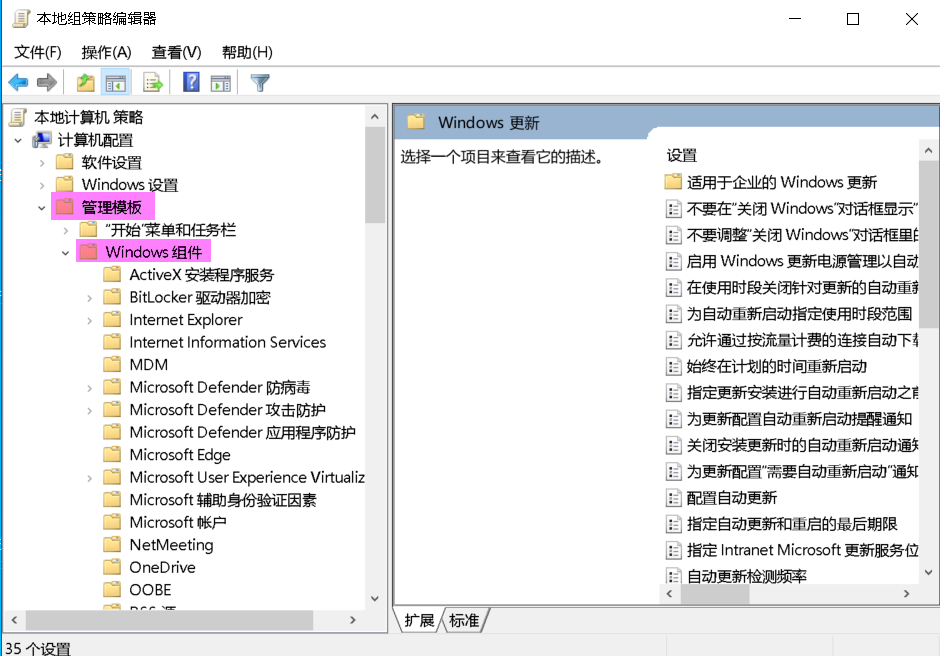This screenshot has height=656, width=940.
Task: Select the MDM folder icon in the tree
Action: [112, 365]
